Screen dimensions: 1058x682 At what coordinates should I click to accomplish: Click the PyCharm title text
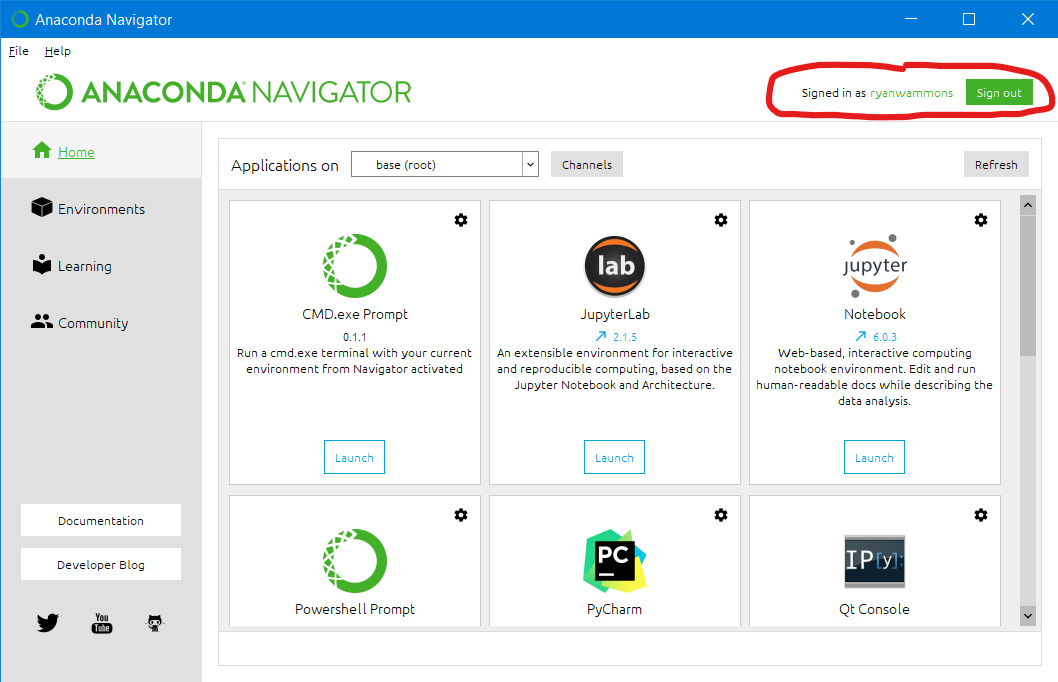pyautogui.click(x=614, y=609)
